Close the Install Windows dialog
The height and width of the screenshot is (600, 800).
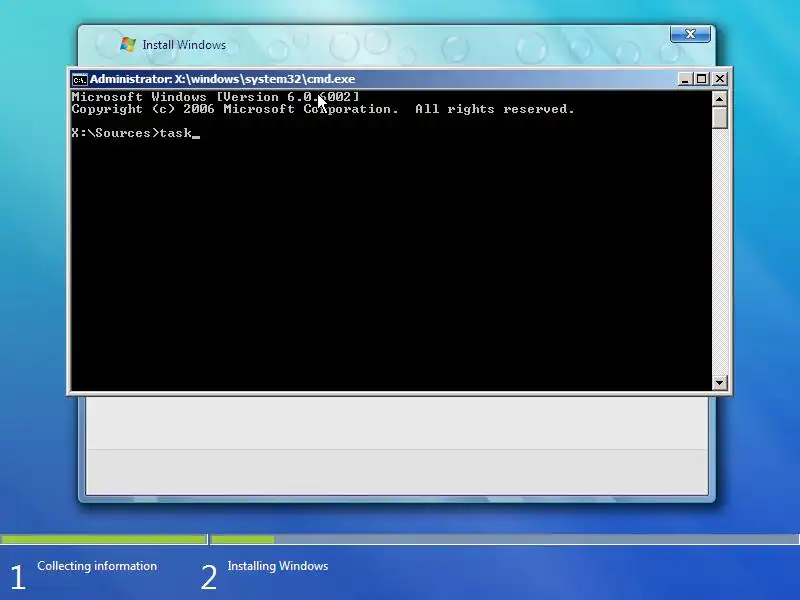(690, 34)
